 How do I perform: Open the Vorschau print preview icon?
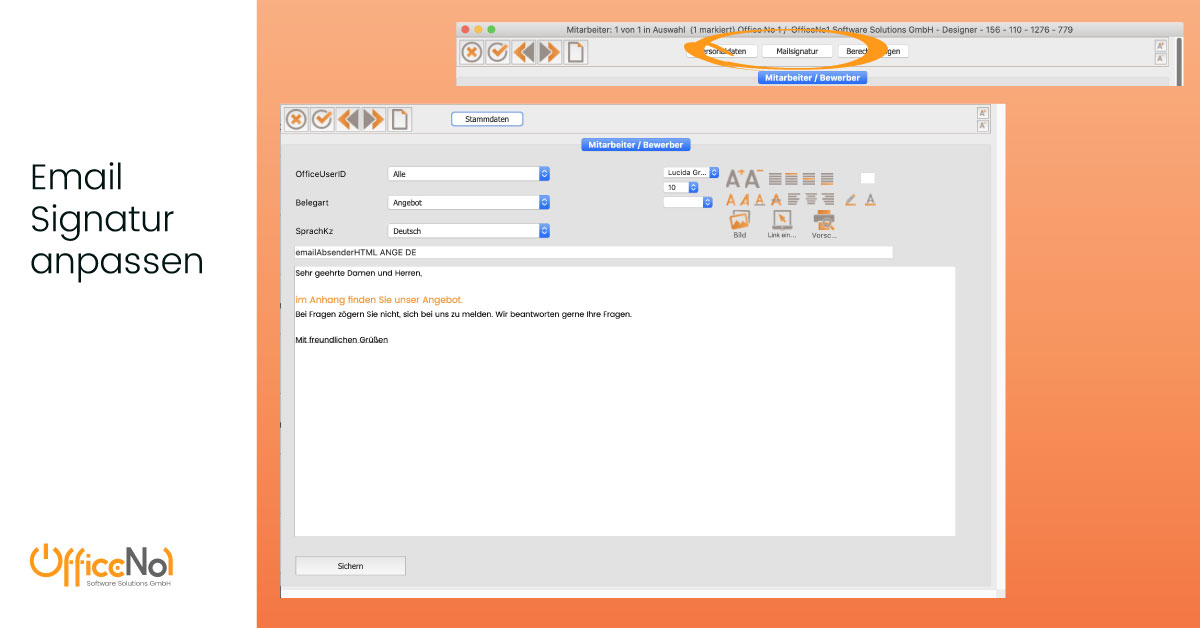pos(824,221)
